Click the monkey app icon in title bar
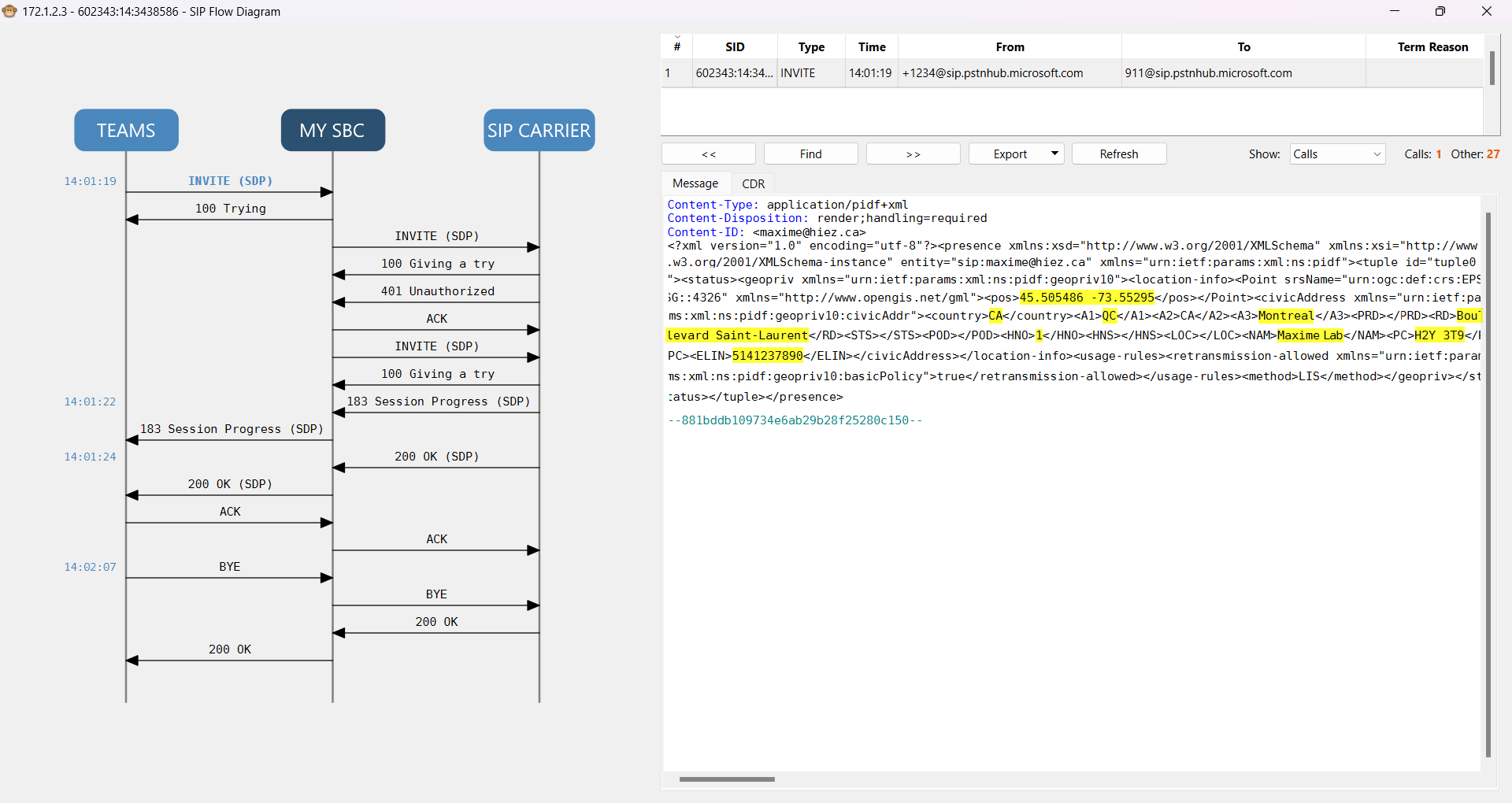 coord(9,11)
